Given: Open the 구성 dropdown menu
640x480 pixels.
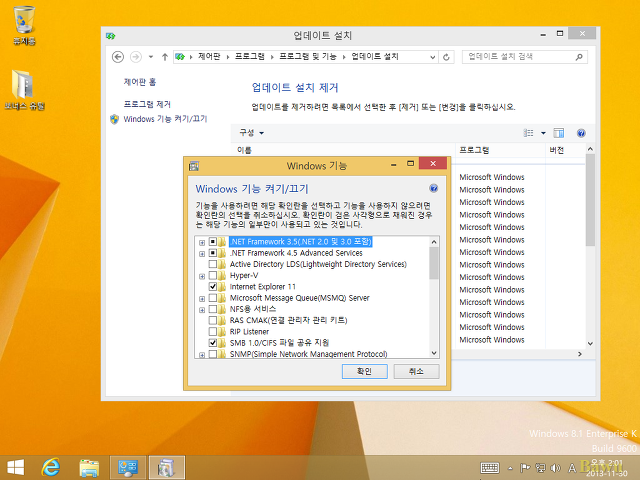Looking at the screenshot, I should [x=251, y=133].
